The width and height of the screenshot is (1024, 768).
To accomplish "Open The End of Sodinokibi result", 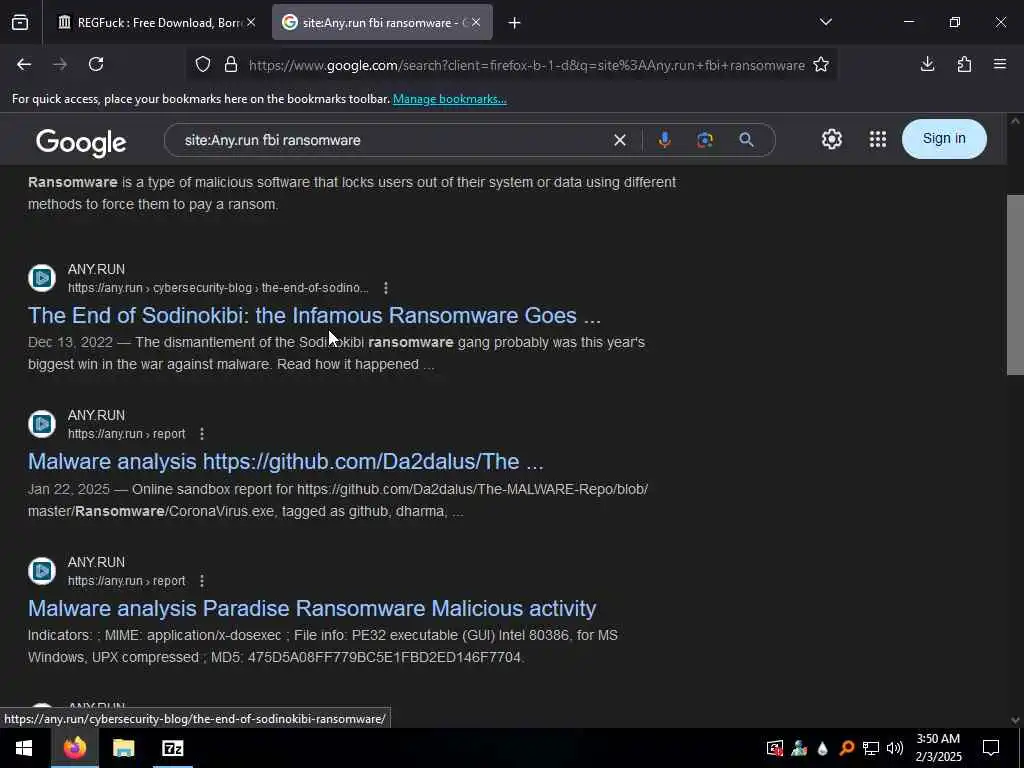I will tap(314, 315).
